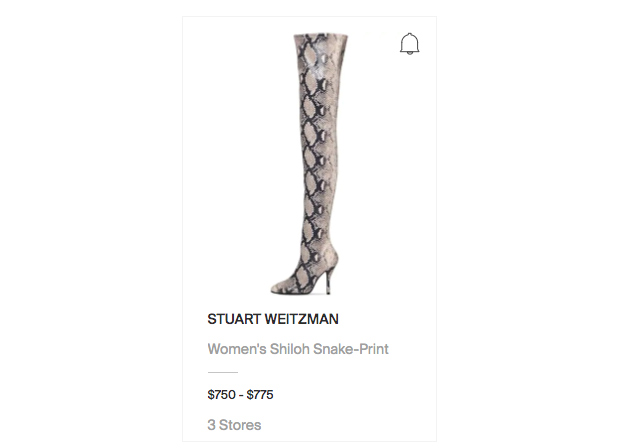
Task: Open the Women's Shiloh Snake-Print title
Action: [x=298, y=349]
